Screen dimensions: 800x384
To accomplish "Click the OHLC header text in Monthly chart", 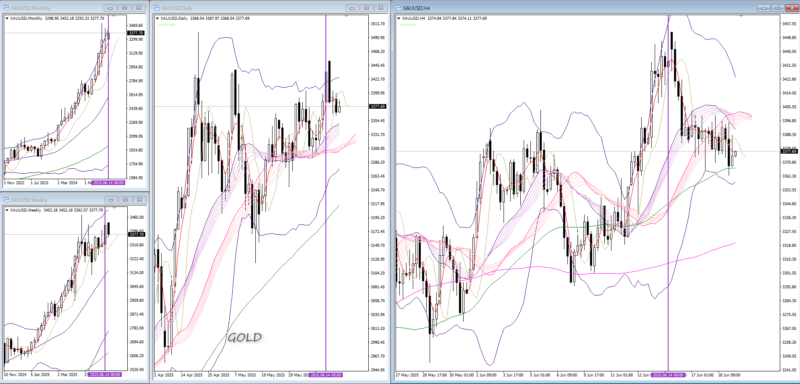I will tap(57, 18).
